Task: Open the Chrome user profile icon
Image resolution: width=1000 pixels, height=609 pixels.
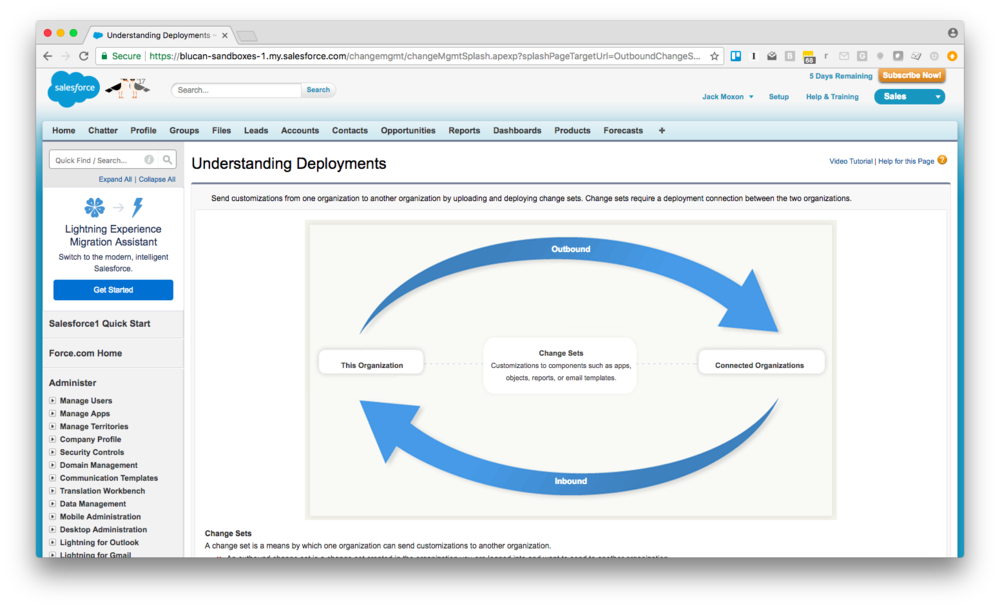Action: pos(952,33)
